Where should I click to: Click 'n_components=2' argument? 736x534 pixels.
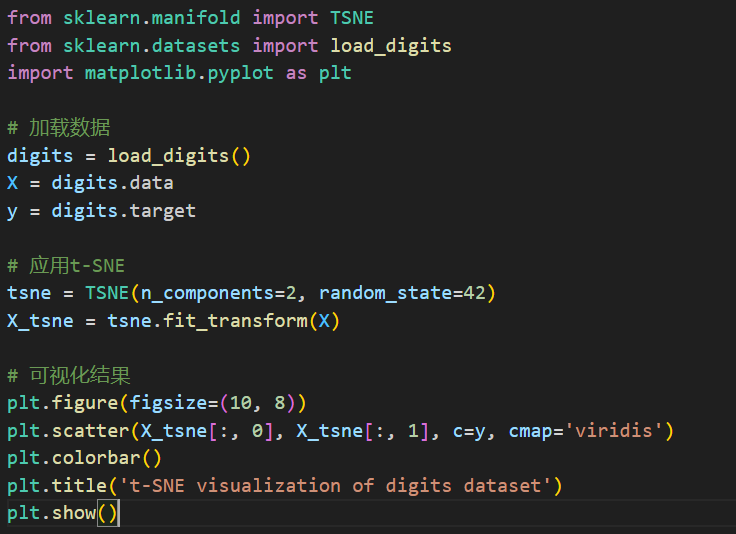[x=218, y=293]
